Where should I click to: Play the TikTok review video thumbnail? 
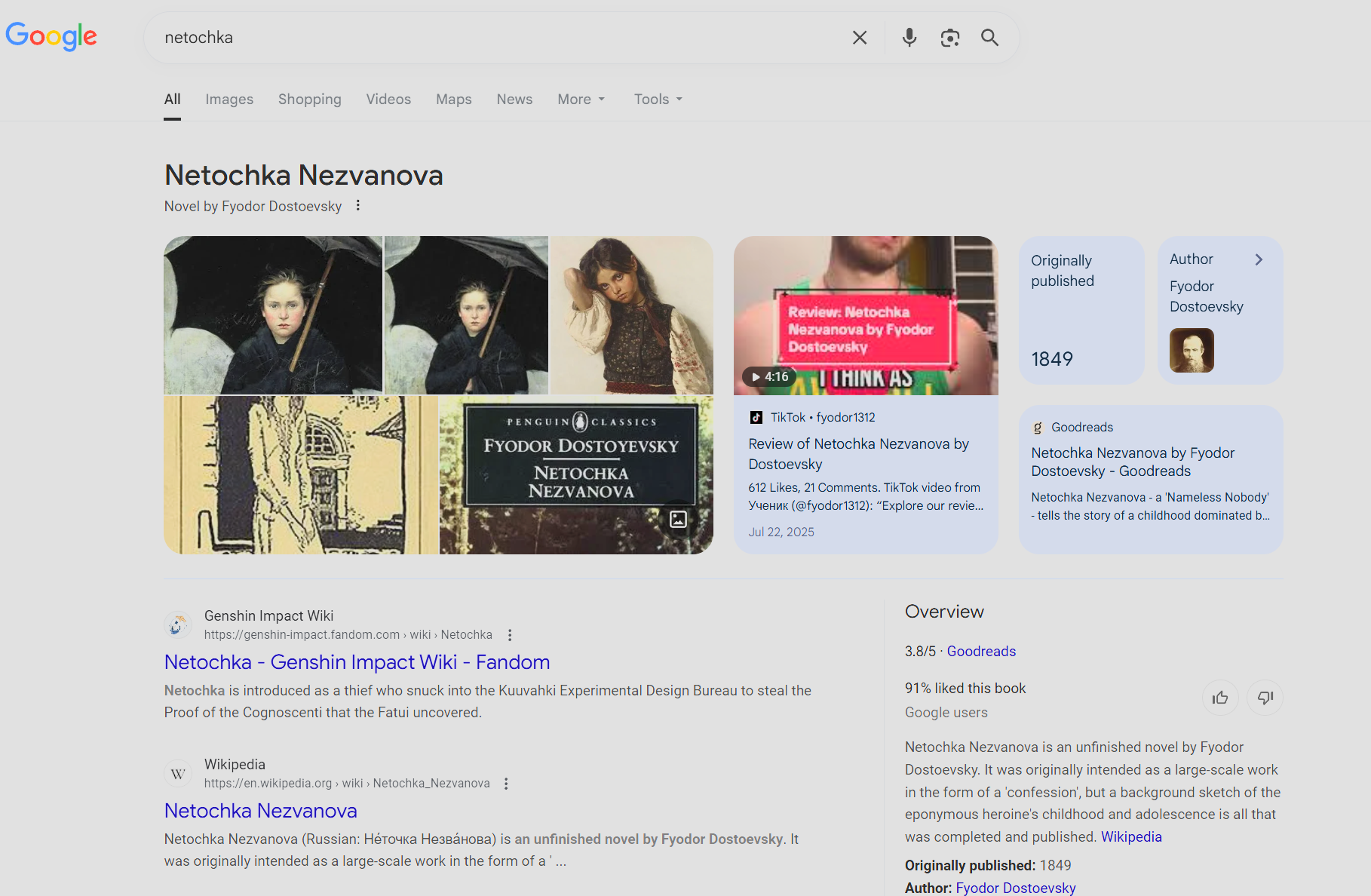[x=865, y=316]
